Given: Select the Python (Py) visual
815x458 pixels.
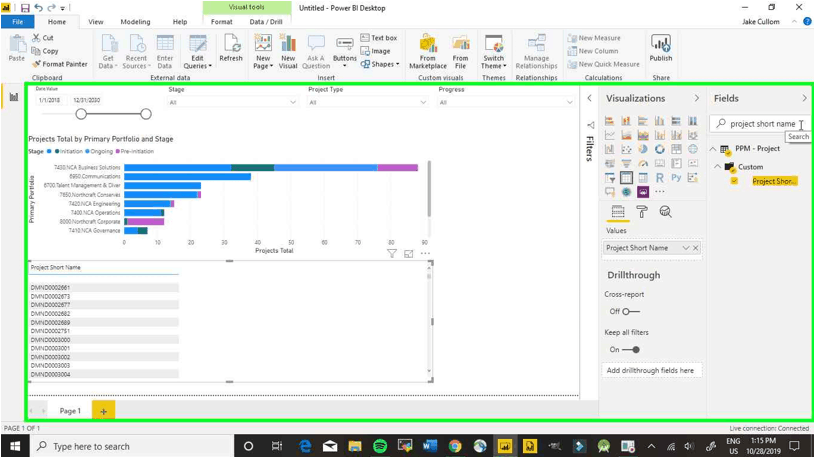Looking at the screenshot, I should [676, 178].
